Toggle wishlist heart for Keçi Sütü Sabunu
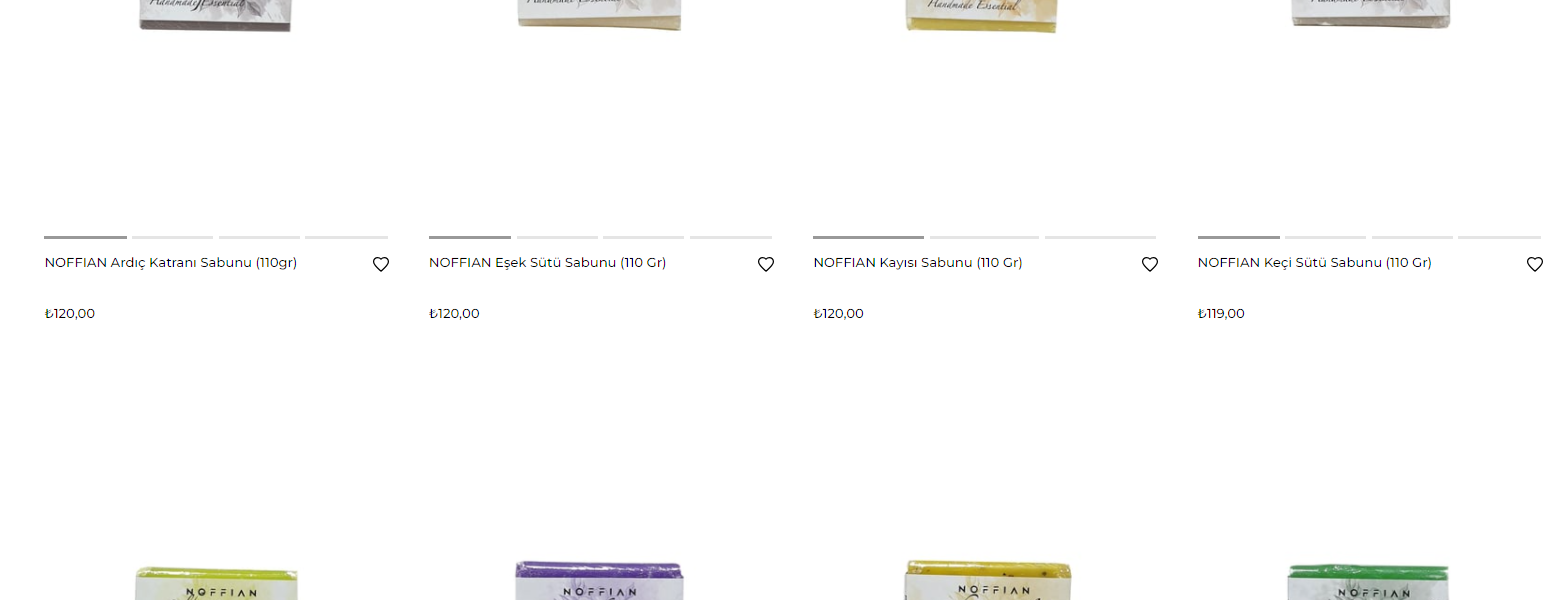Image resolution: width=1562 pixels, height=600 pixels. [x=1535, y=264]
